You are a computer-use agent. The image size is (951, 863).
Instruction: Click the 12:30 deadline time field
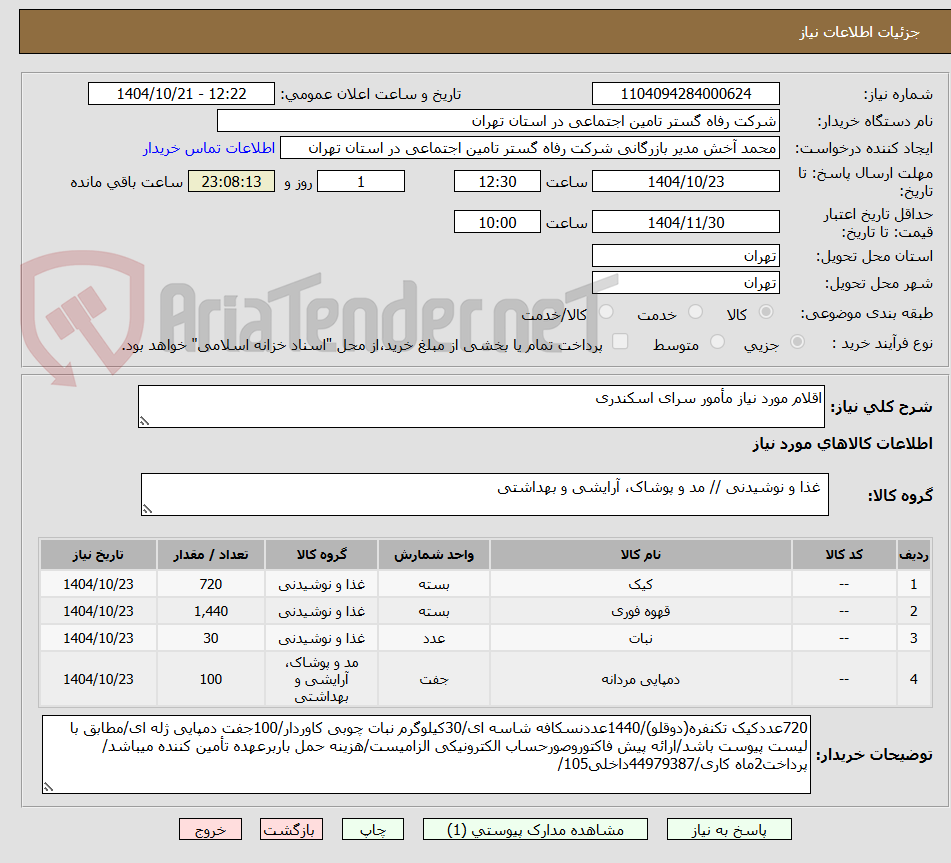pos(497,181)
